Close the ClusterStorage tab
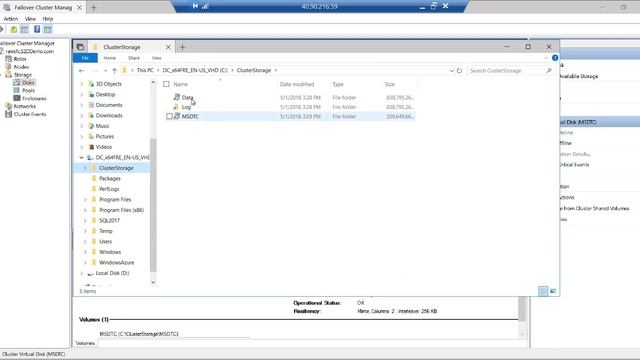The image size is (640, 360). click(168, 47)
